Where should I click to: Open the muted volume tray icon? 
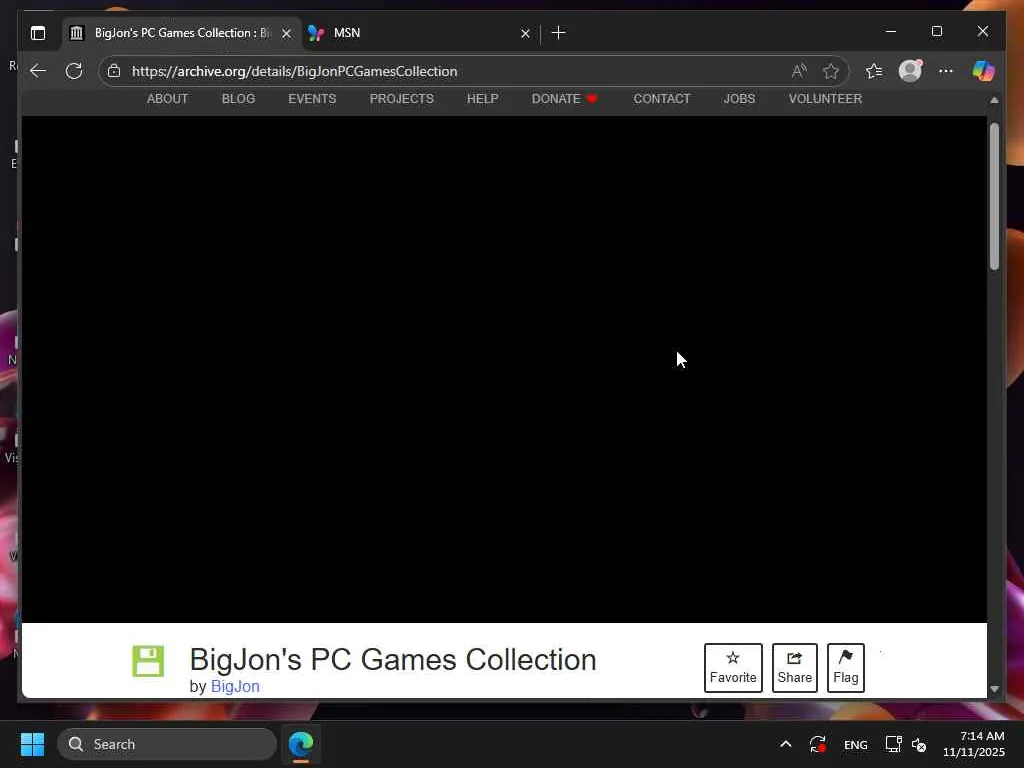click(919, 744)
